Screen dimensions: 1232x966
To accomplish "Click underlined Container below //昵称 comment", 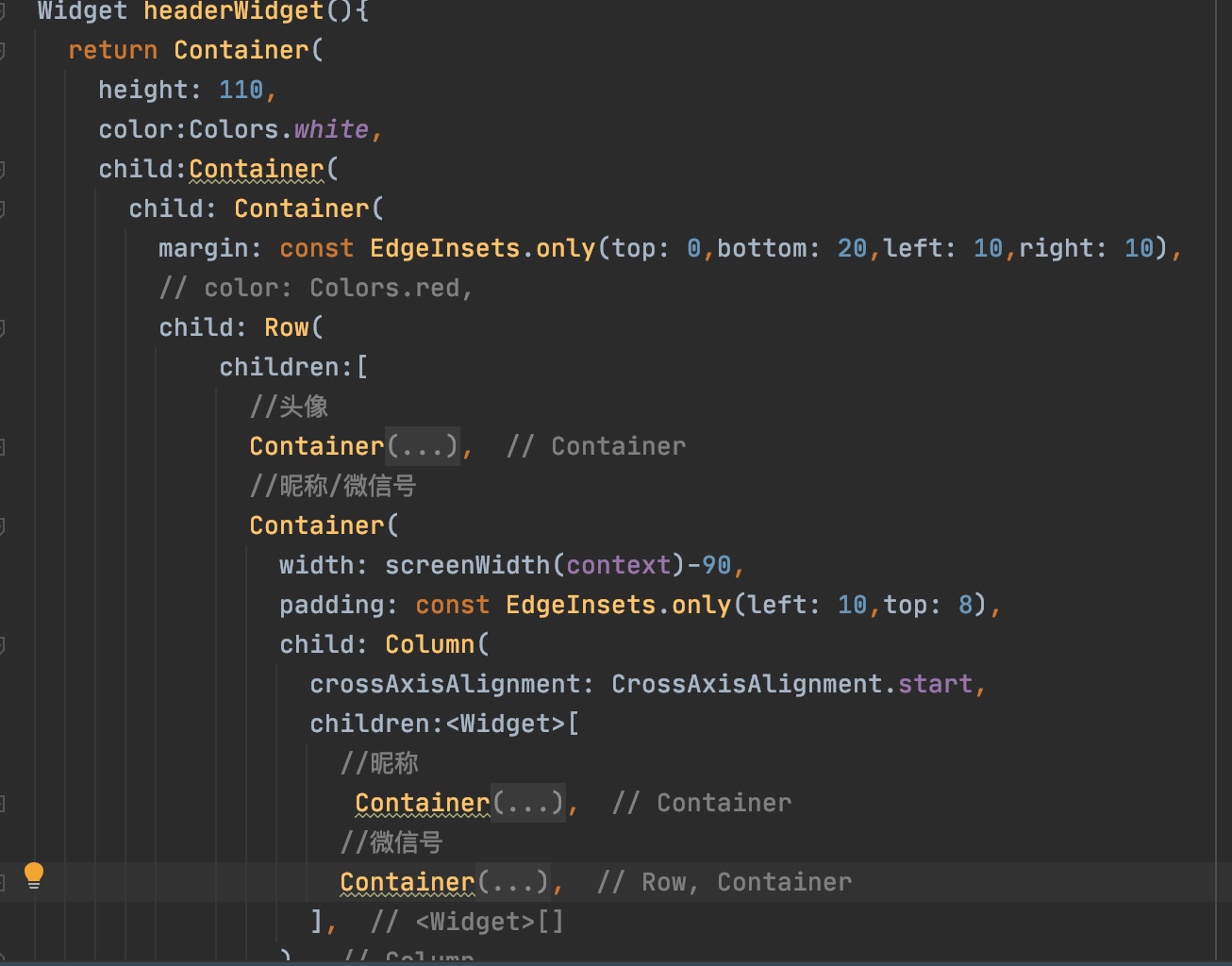I will (423, 803).
